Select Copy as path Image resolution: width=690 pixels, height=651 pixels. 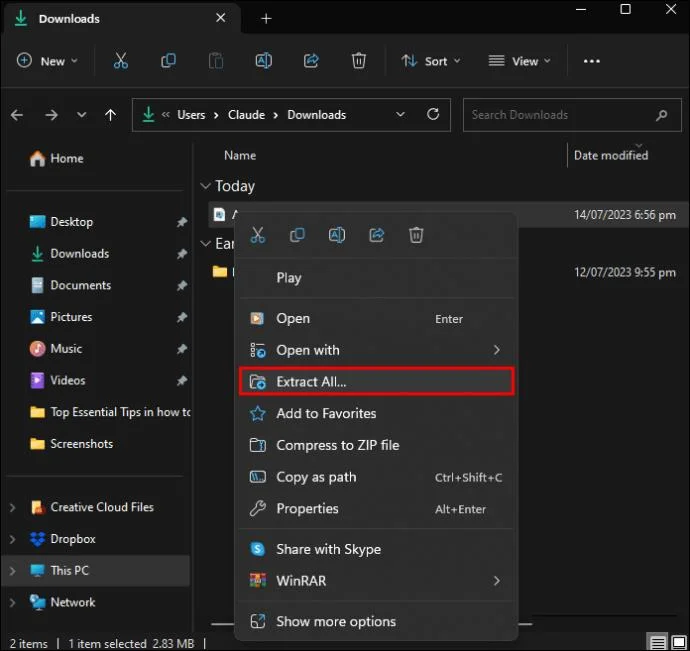click(x=377, y=477)
